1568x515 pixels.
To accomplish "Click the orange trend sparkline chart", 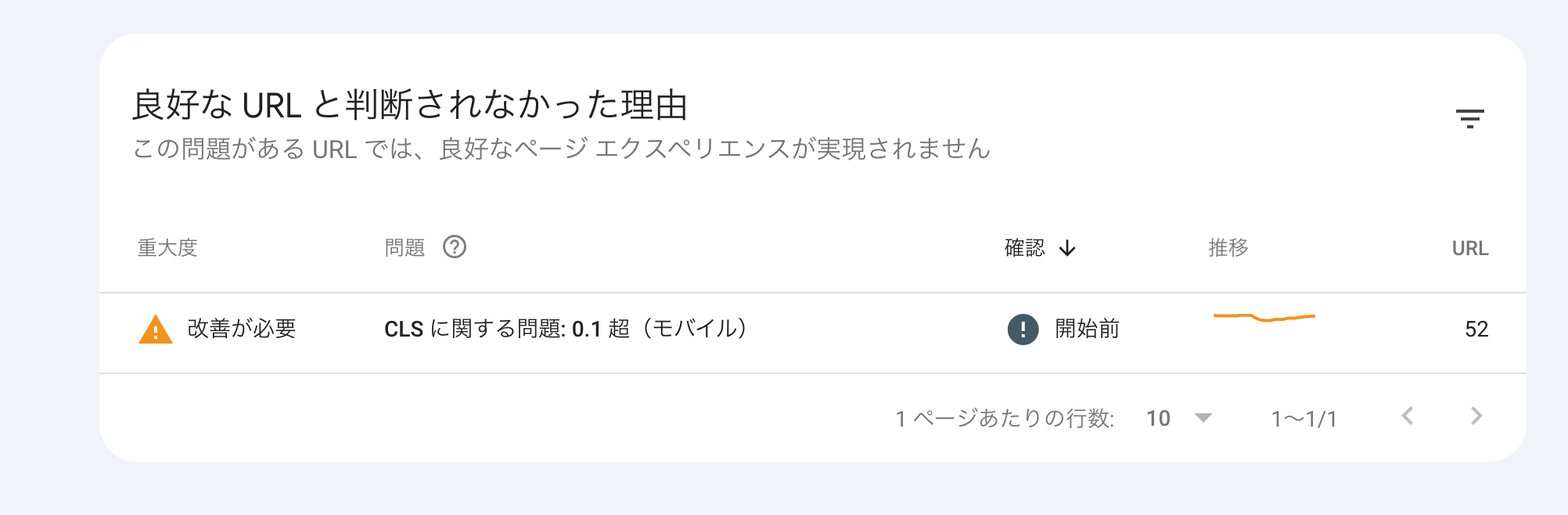I will [x=1264, y=317].
